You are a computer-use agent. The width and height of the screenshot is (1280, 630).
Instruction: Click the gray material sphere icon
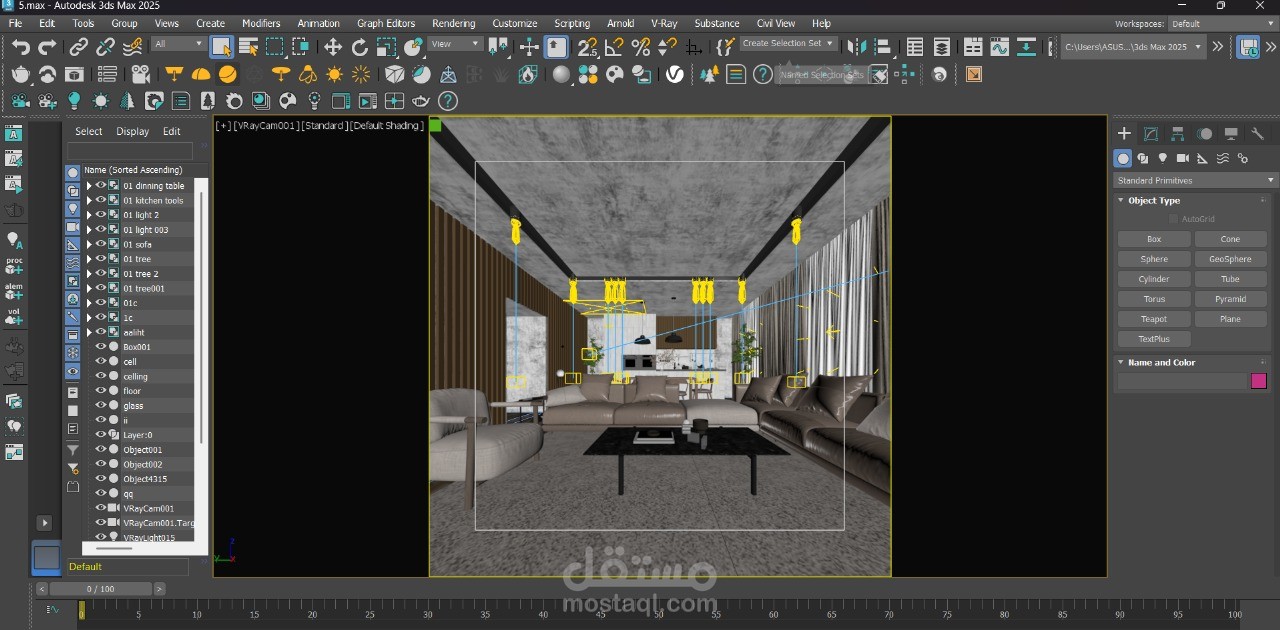pyautogui.click(x=561, y=74)
